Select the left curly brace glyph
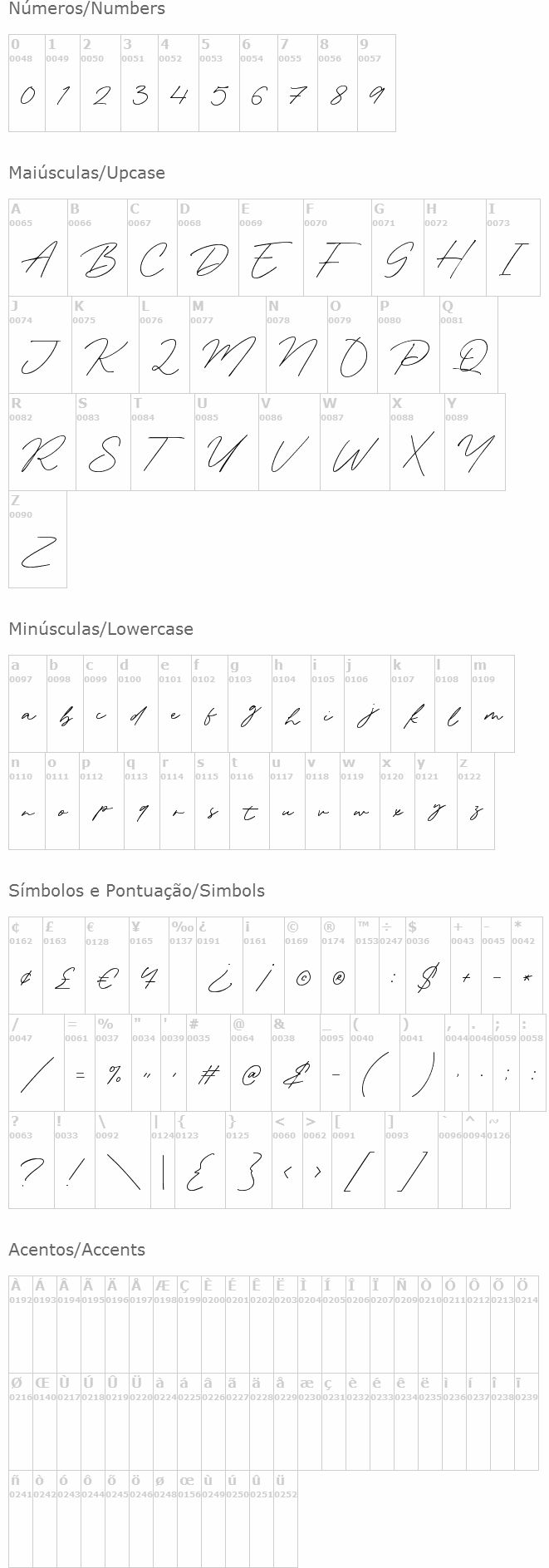This screenshot has width=549, height=1568. pyautogui.click(x=199, y=1172)
